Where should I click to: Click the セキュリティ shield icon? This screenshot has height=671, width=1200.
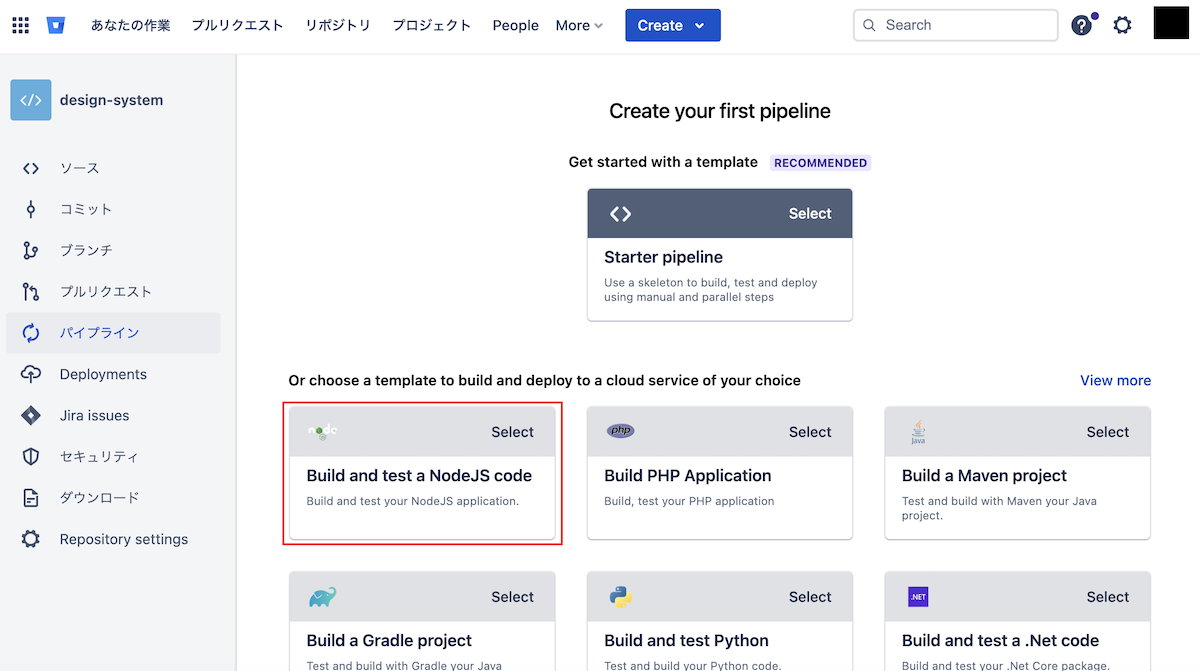(31, 457)
